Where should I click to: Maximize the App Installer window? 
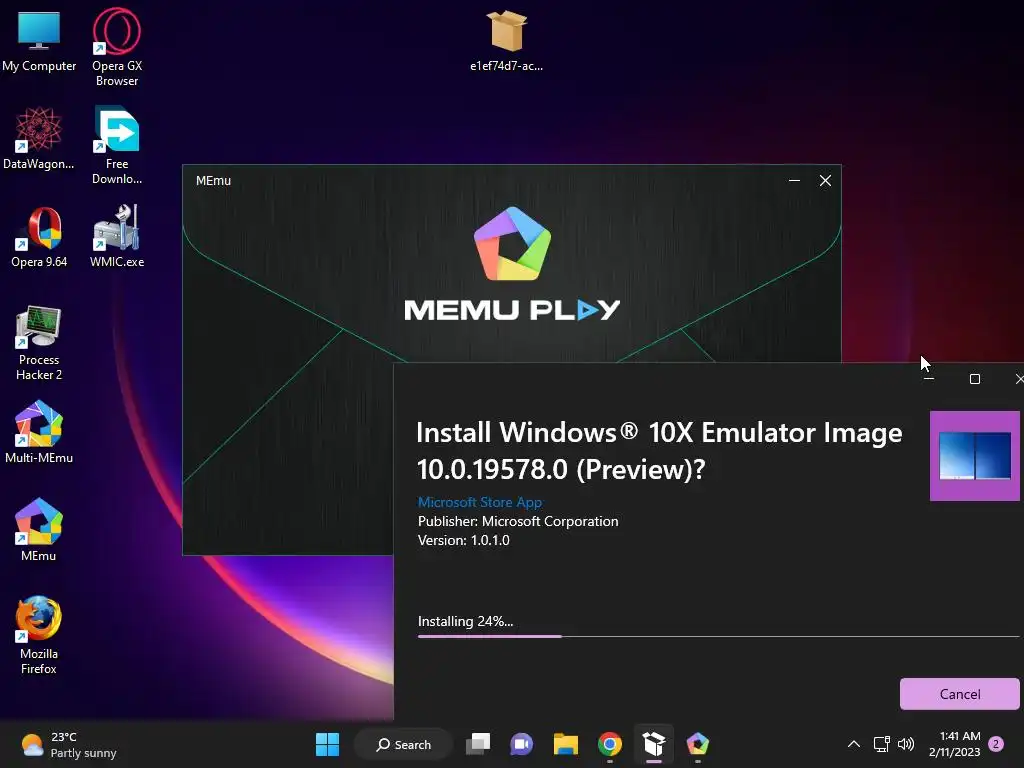coord(974,379)
